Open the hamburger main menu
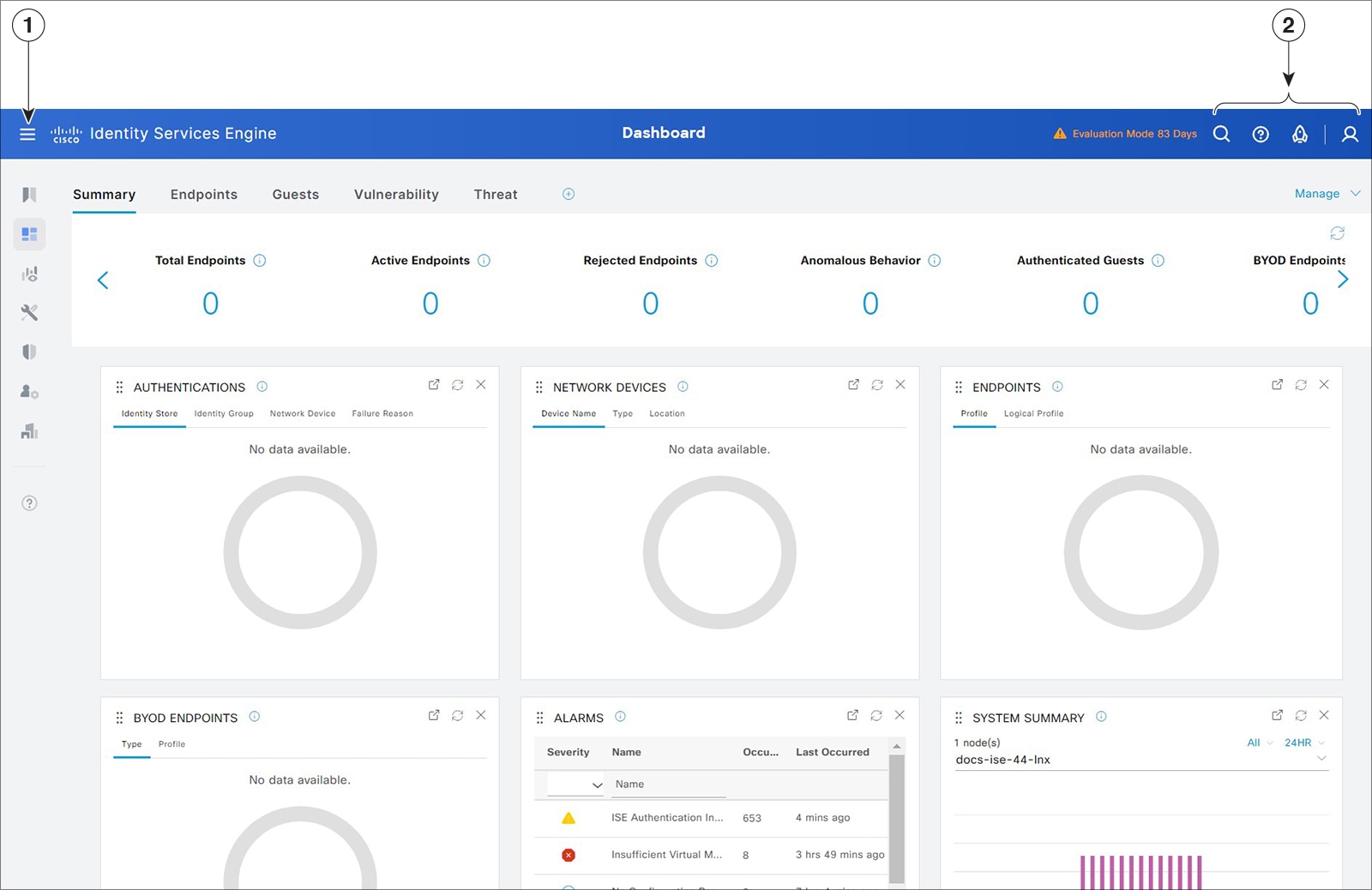1372x890 pixels. pyautogui.click(x=27, y=134)
